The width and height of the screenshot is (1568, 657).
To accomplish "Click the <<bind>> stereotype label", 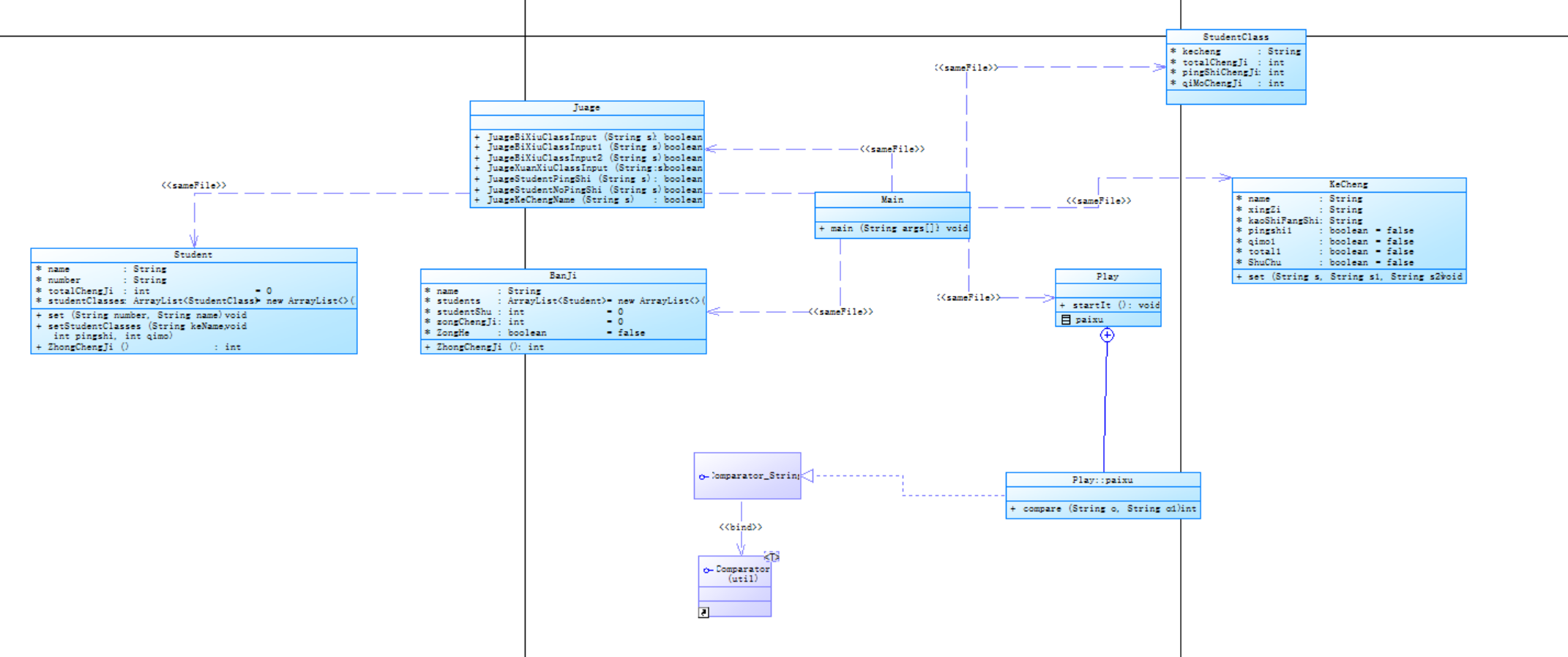I will click(741, 527).
